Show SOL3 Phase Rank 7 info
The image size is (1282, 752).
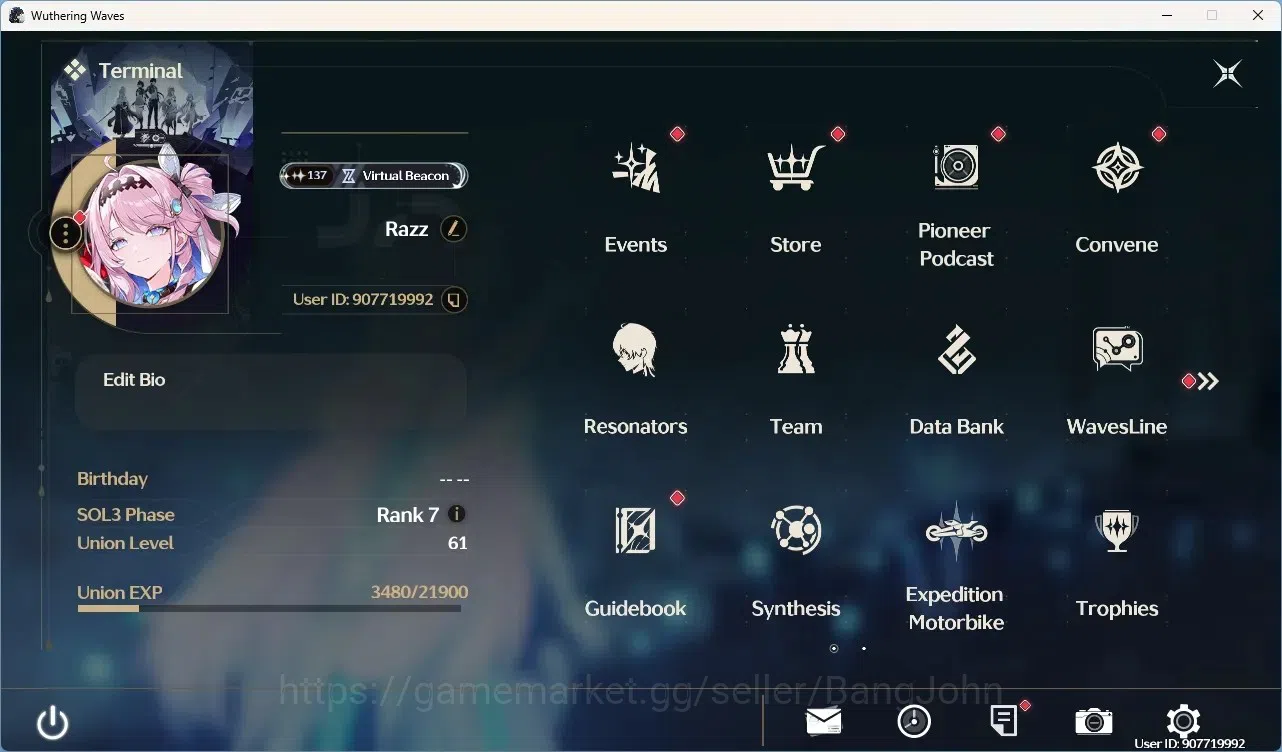457,514
